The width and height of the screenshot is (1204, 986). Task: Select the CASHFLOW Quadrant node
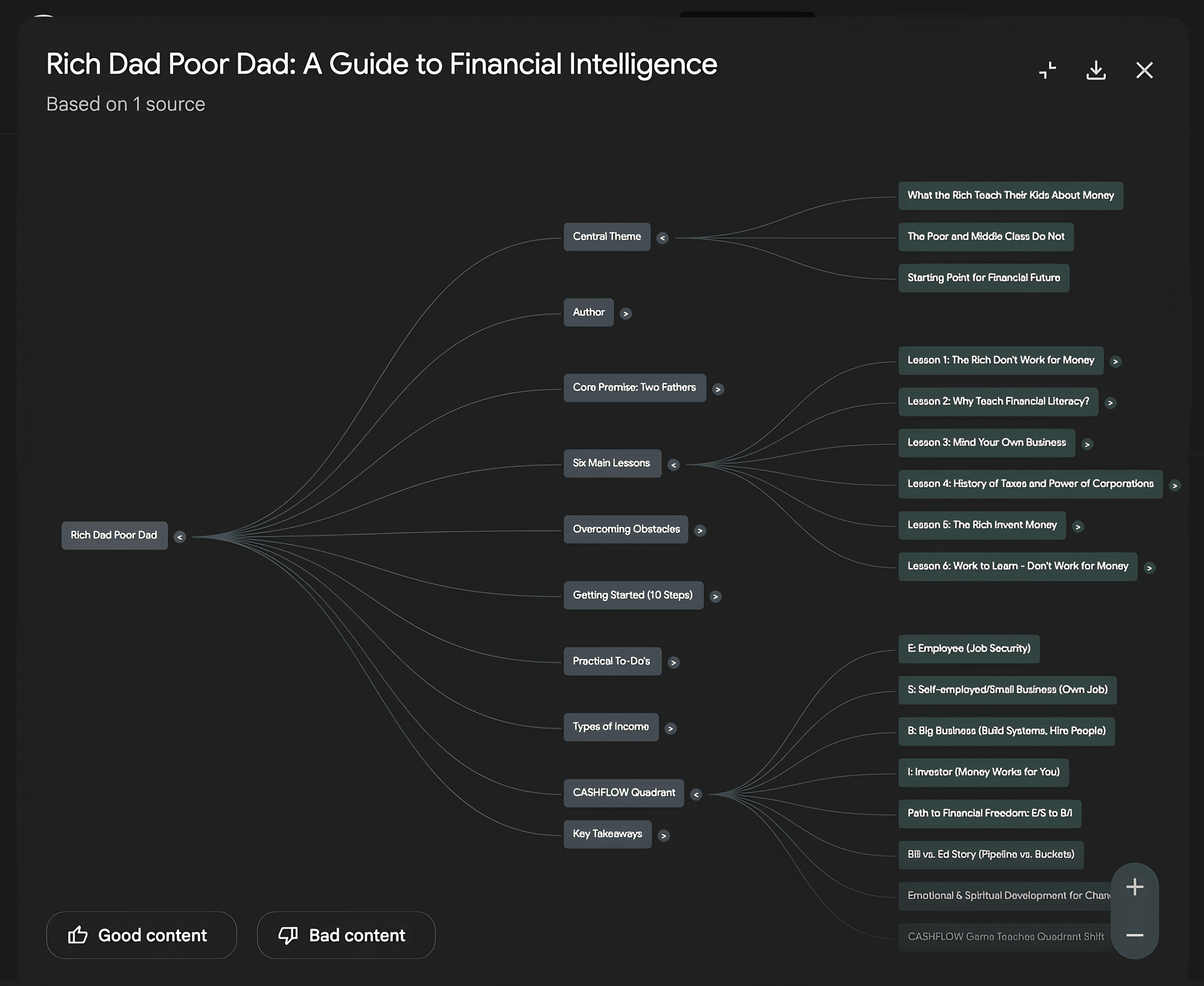[x=624, y=792]
